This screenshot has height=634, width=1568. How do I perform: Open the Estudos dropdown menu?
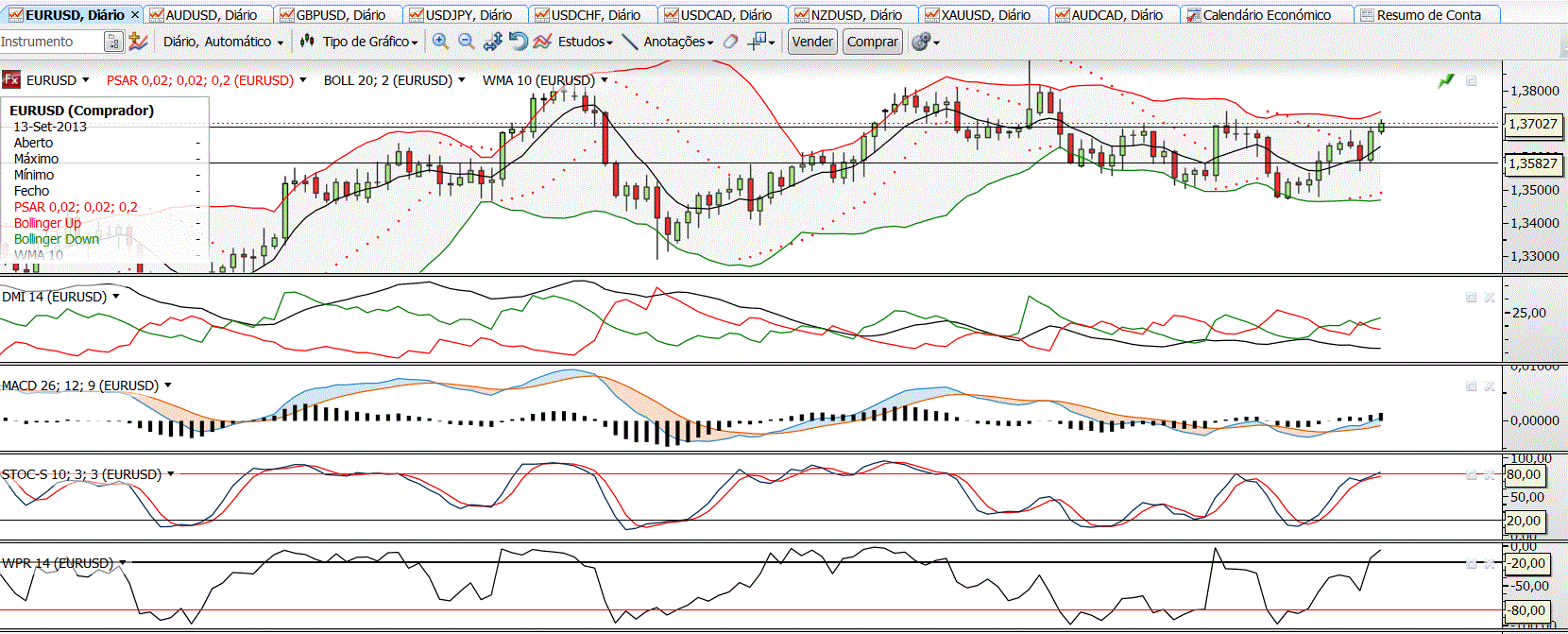[585, 42]
